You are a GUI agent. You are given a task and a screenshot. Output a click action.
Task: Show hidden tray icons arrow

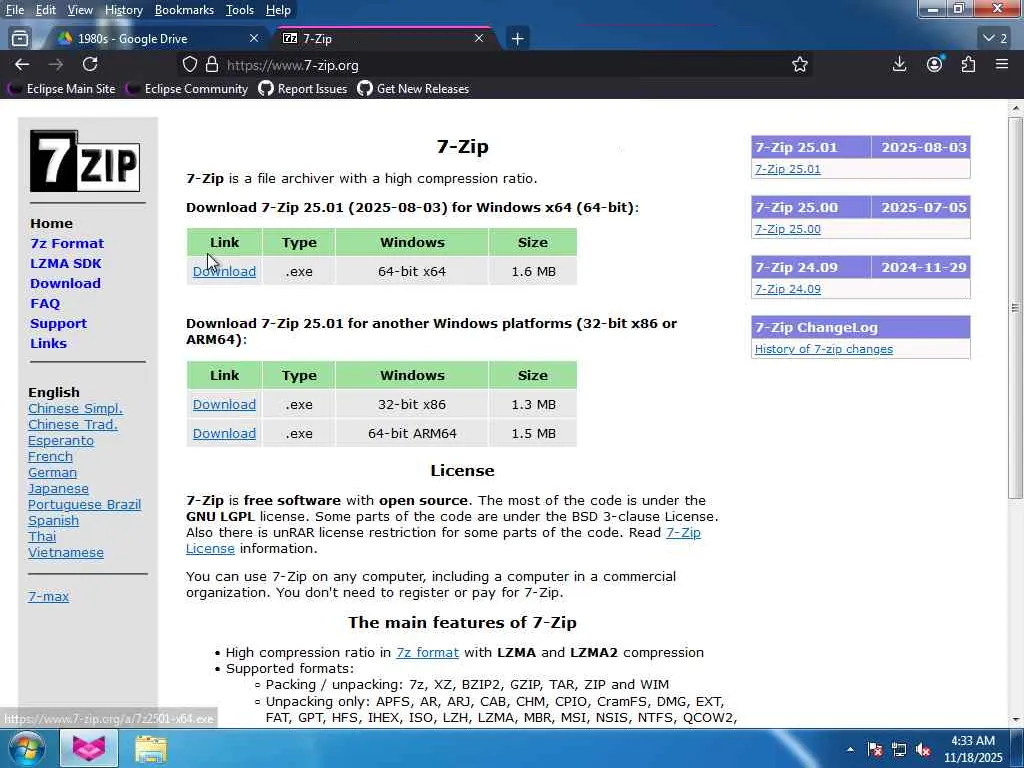coord(850,749)
